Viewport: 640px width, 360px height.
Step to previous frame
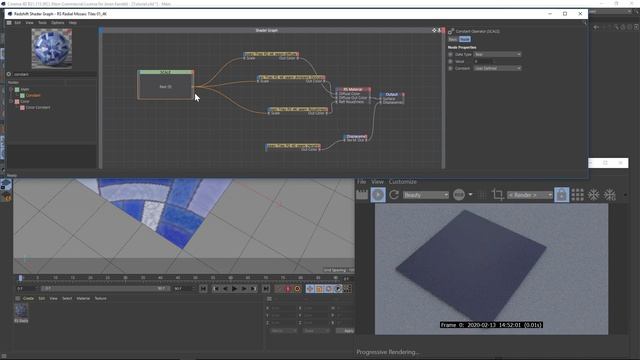point(225,289)
